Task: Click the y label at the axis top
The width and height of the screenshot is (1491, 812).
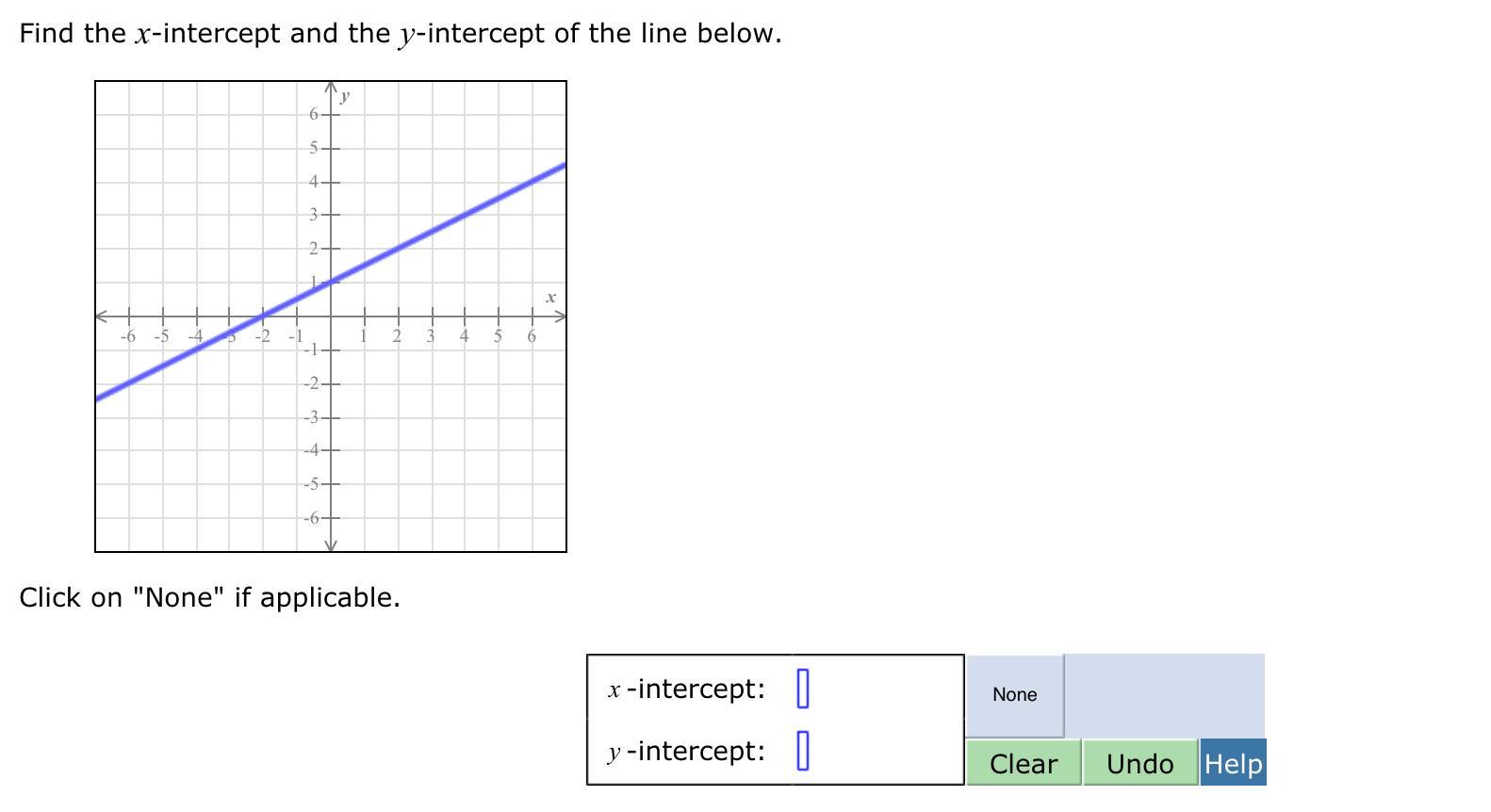Action: (346, 95)
